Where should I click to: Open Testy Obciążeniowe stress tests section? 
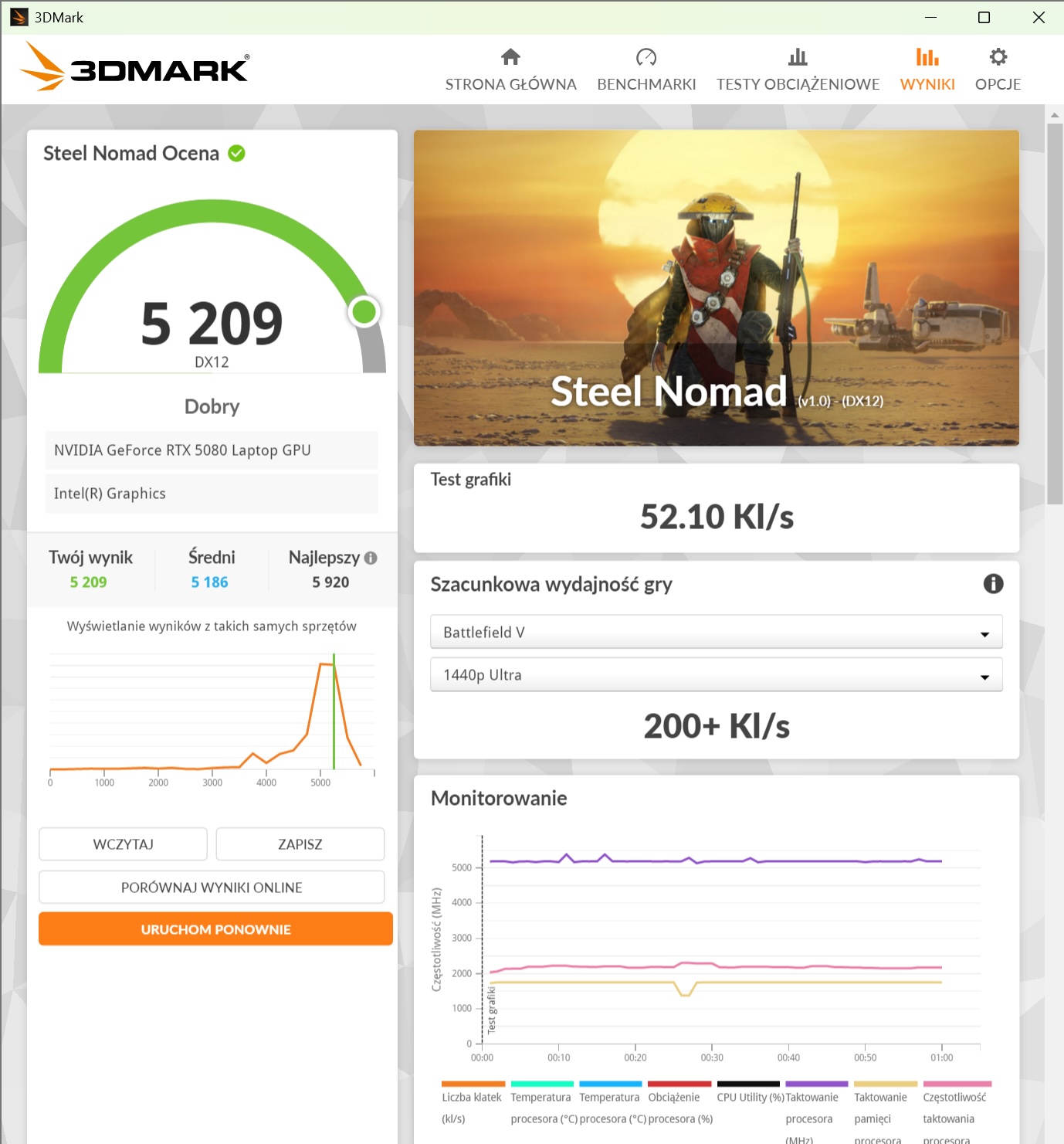click(x=798, y=70)
